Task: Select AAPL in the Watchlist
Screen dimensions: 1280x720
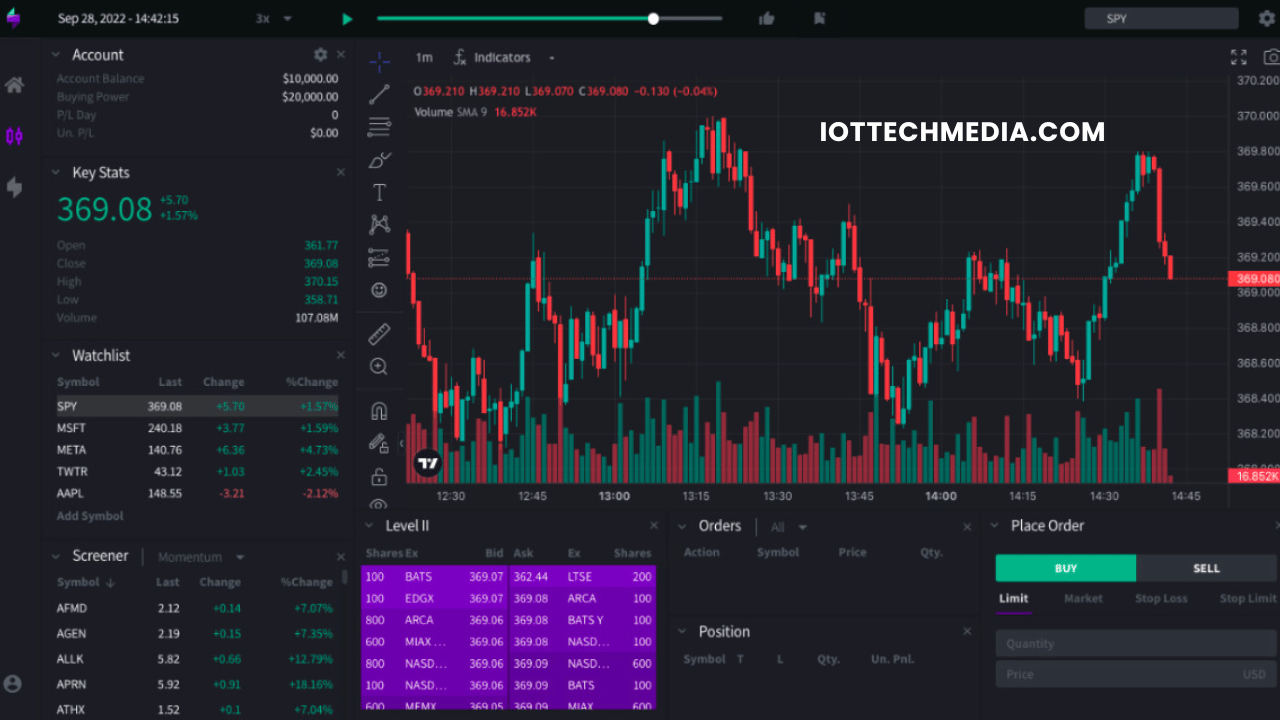Action: tap(197, 494)
